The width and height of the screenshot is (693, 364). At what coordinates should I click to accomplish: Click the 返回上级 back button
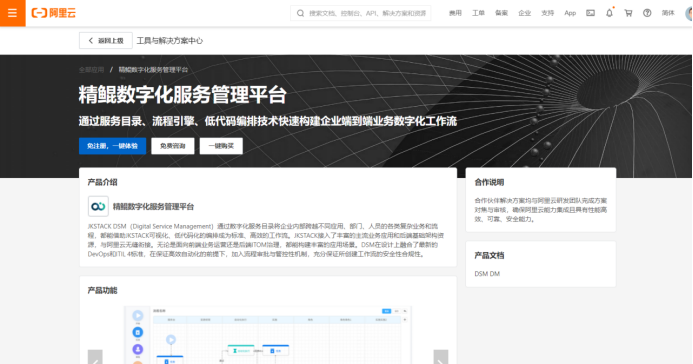pyautogui.click(x=106, y=41)
